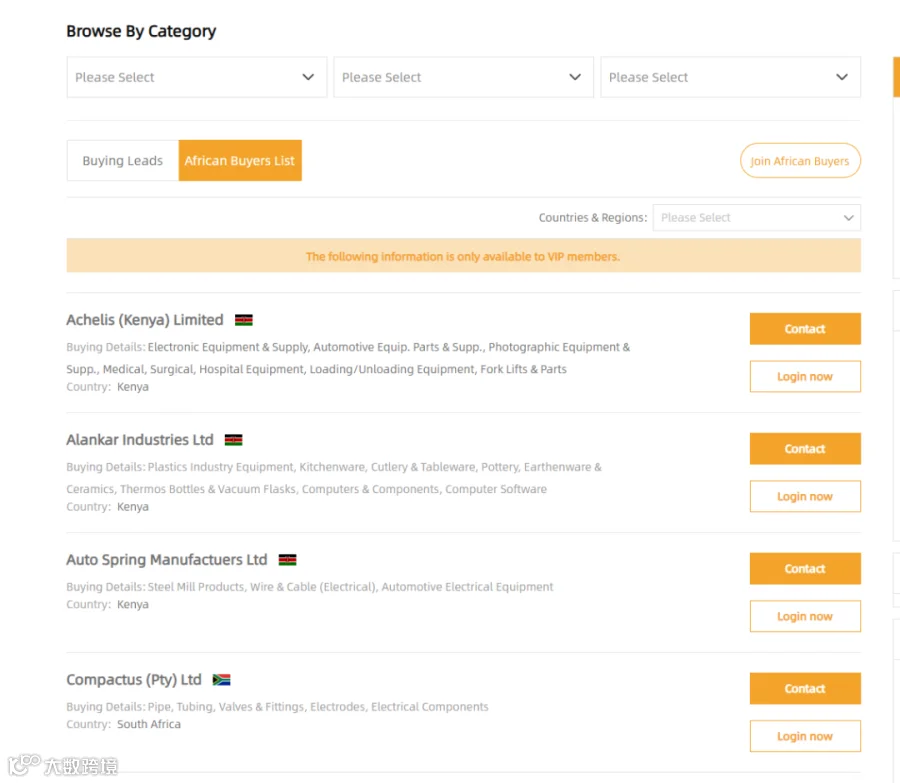Open the first Browse By Category dropdown
This screenshot has height=783, width=900.
pyautogui.click(x=196, y=77)
